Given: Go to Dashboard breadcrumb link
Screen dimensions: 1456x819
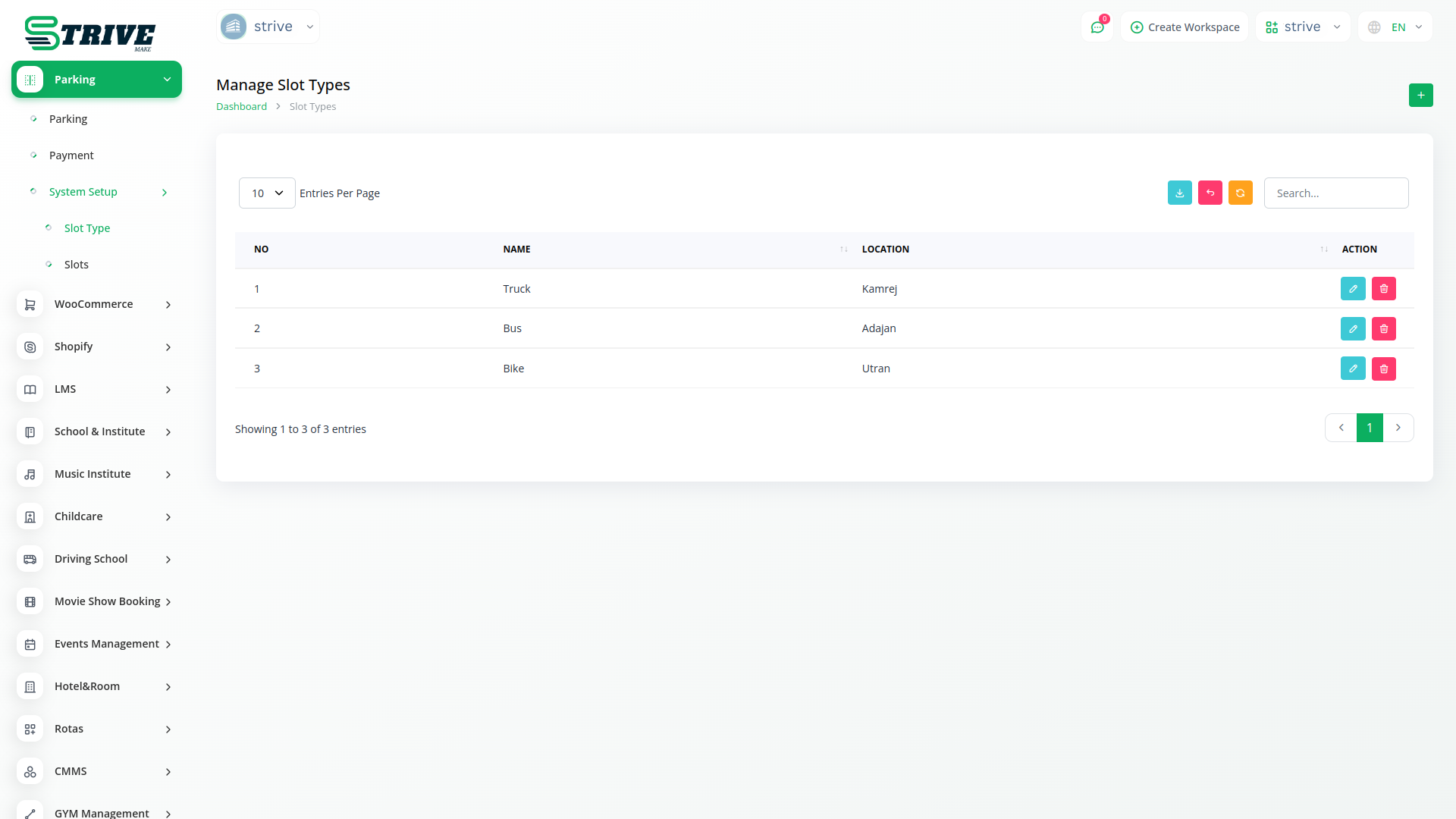Looking at the screenshot, I should tap(241, 107).
